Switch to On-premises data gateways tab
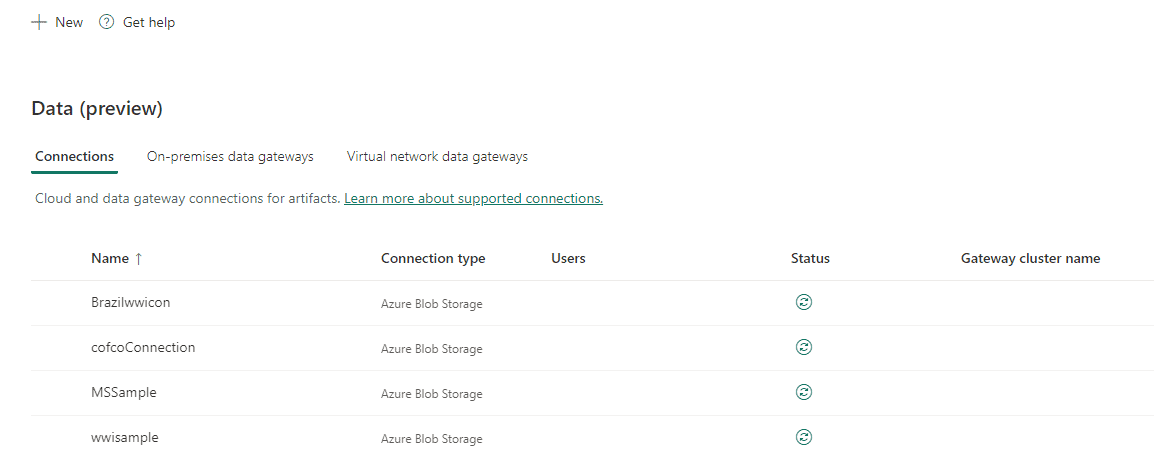Viewport: 1154px width, 454px height. tap(230, 156)
